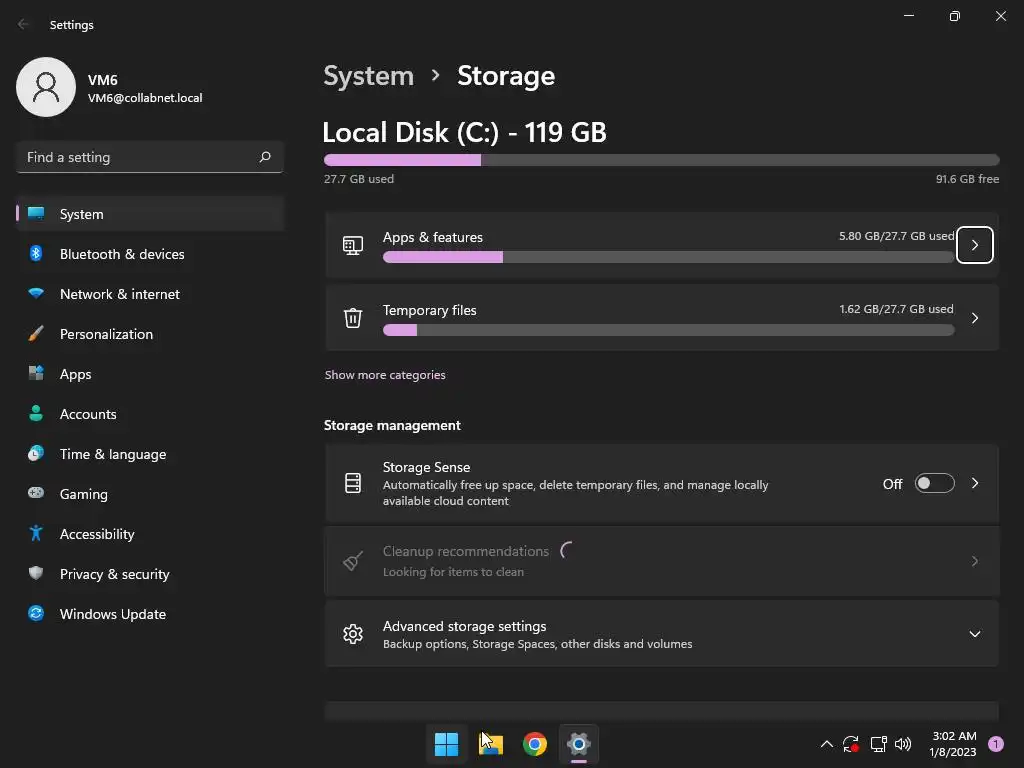Select Accounts in the sidebar
This screenshot has height=768, width=1024.
[88, 414]
